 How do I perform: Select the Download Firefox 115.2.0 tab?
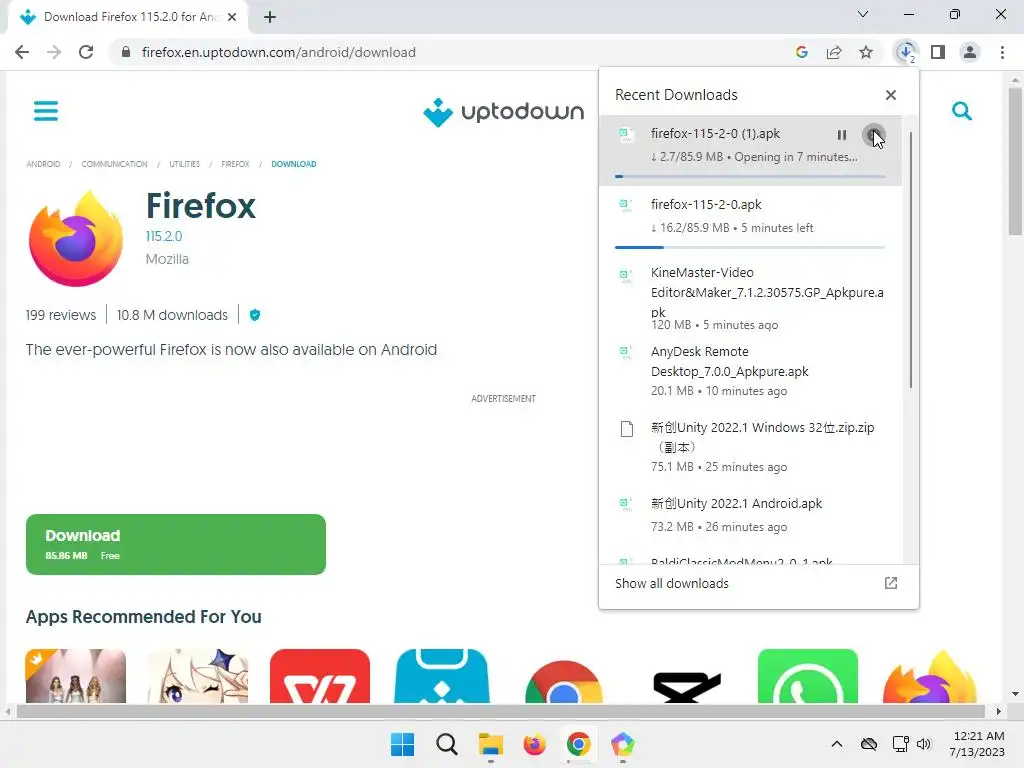tap(129, 17)
